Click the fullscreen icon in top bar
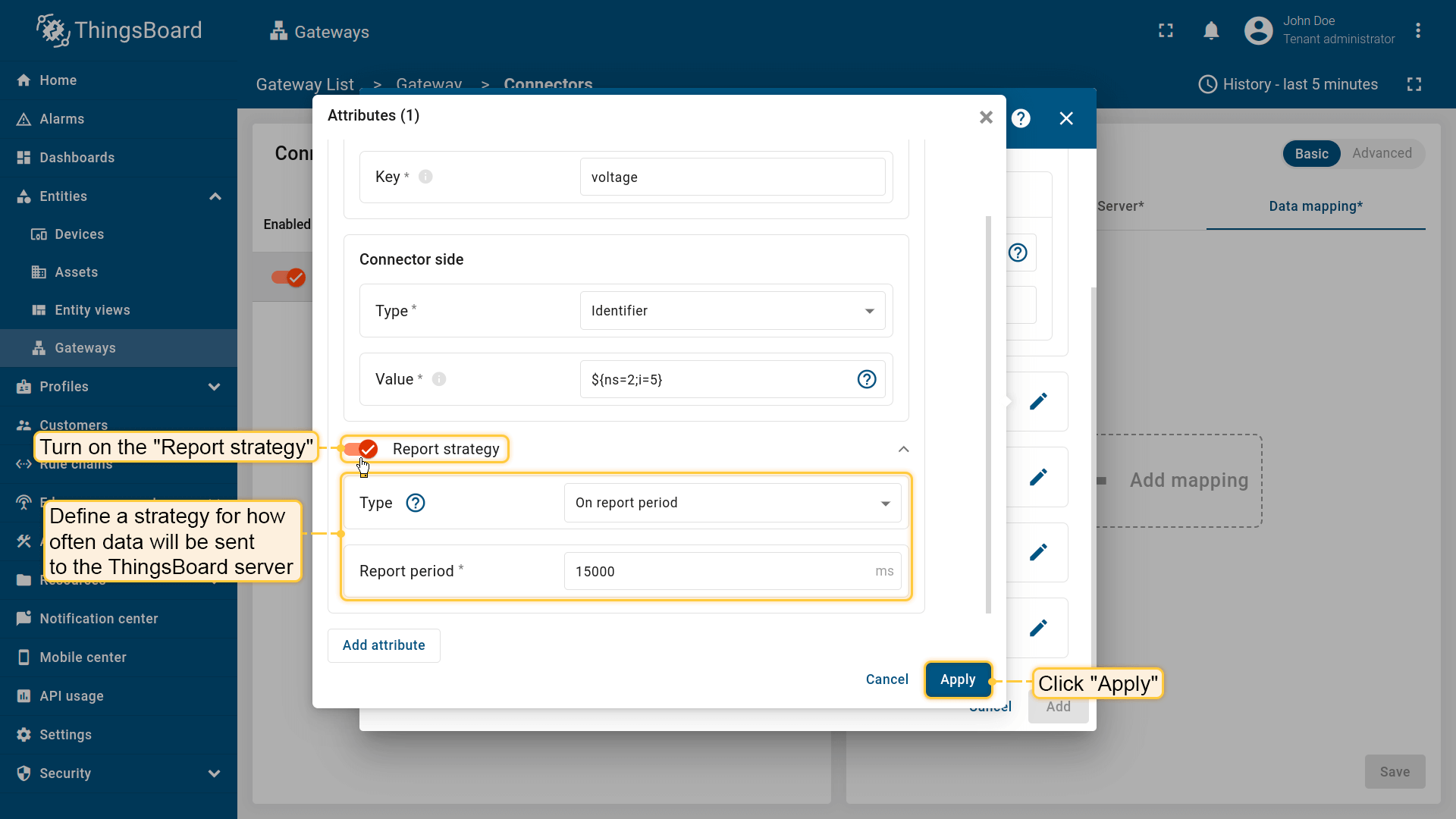This screenshot has width=1456, height=819. click(x=1166, y=31)
